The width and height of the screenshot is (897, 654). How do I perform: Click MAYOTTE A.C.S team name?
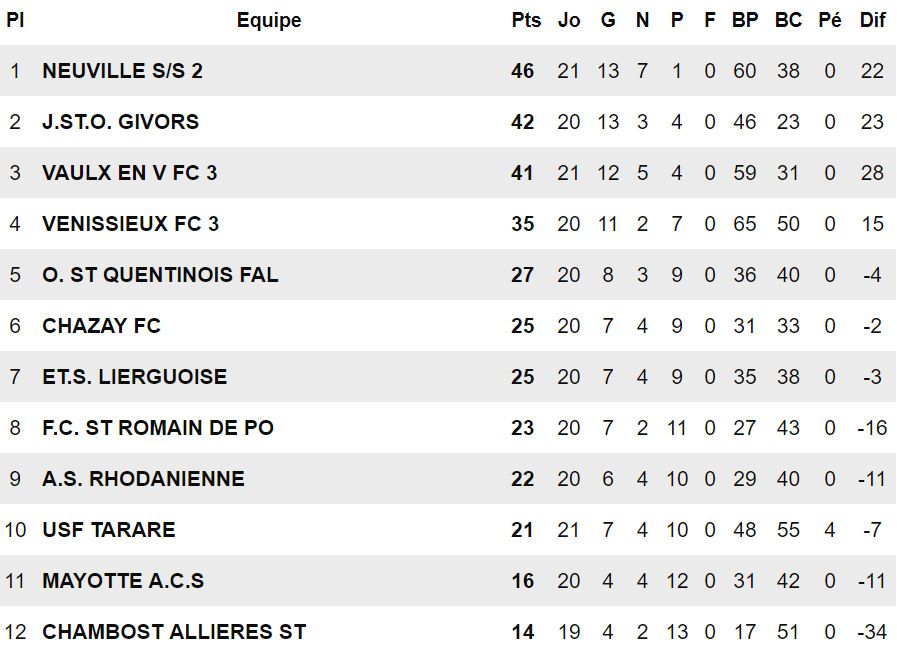click(123, 581)
